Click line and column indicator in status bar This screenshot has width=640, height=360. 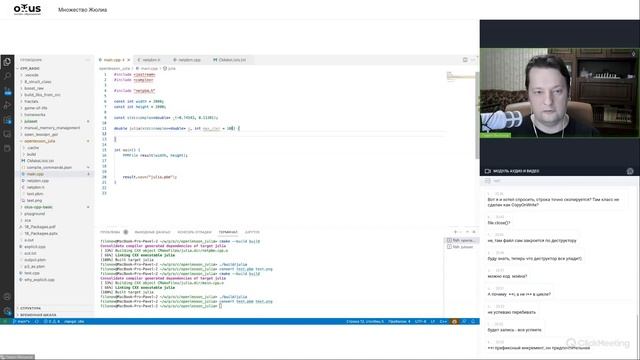pyautogui.click(x=365, y=322)
